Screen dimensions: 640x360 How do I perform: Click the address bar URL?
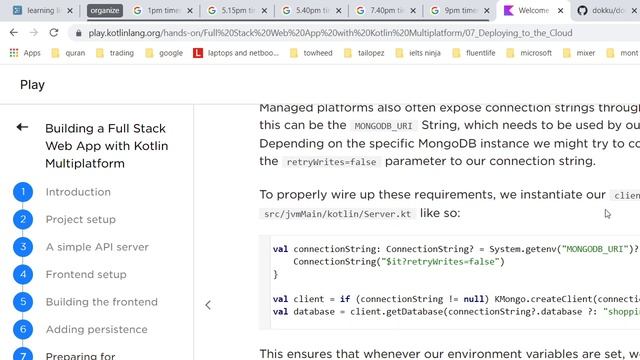pos(330,33)
